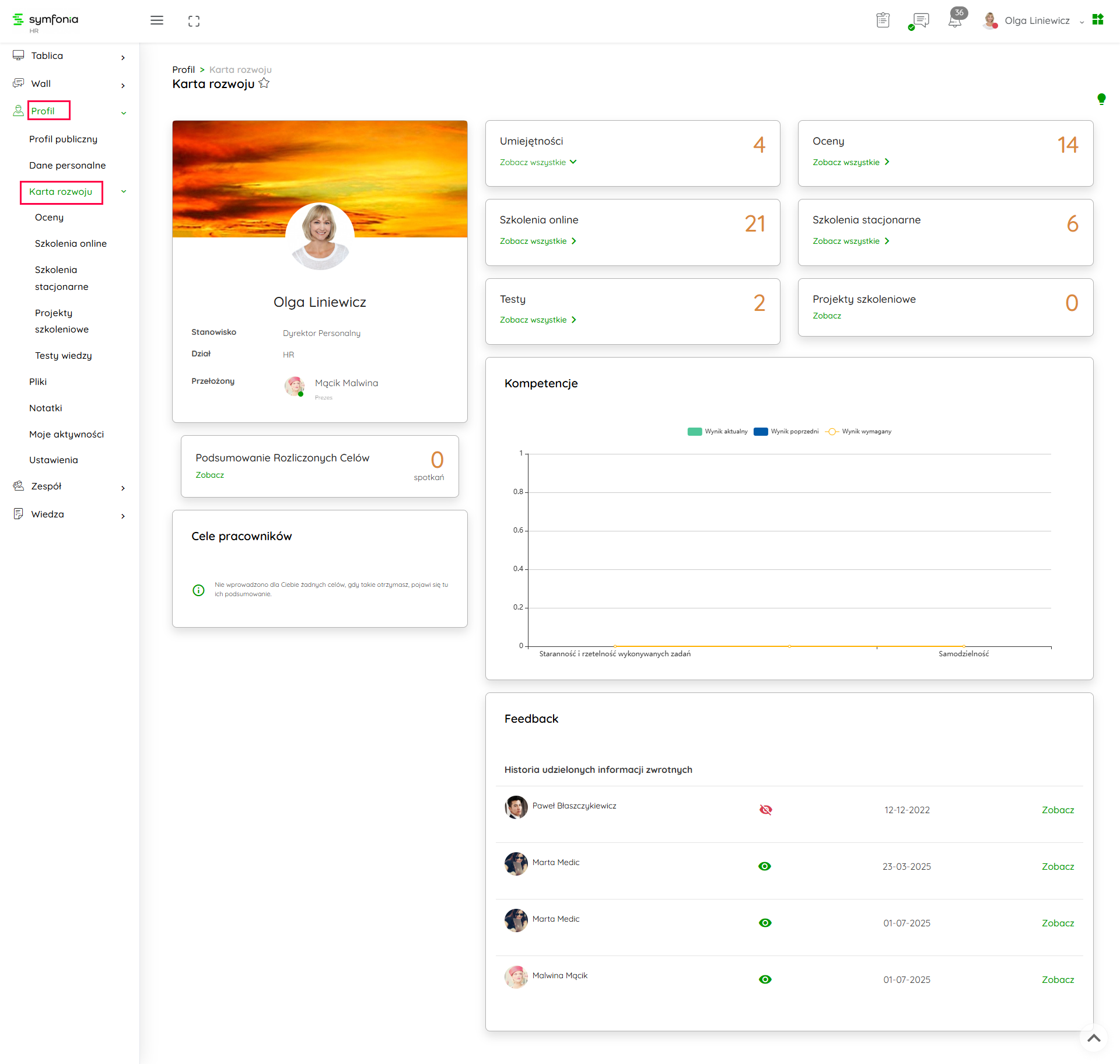Click Zobacz for 12-12-2022 feedback
This screenshot has height=1064, width=1120.
[x=1057, y=810]
